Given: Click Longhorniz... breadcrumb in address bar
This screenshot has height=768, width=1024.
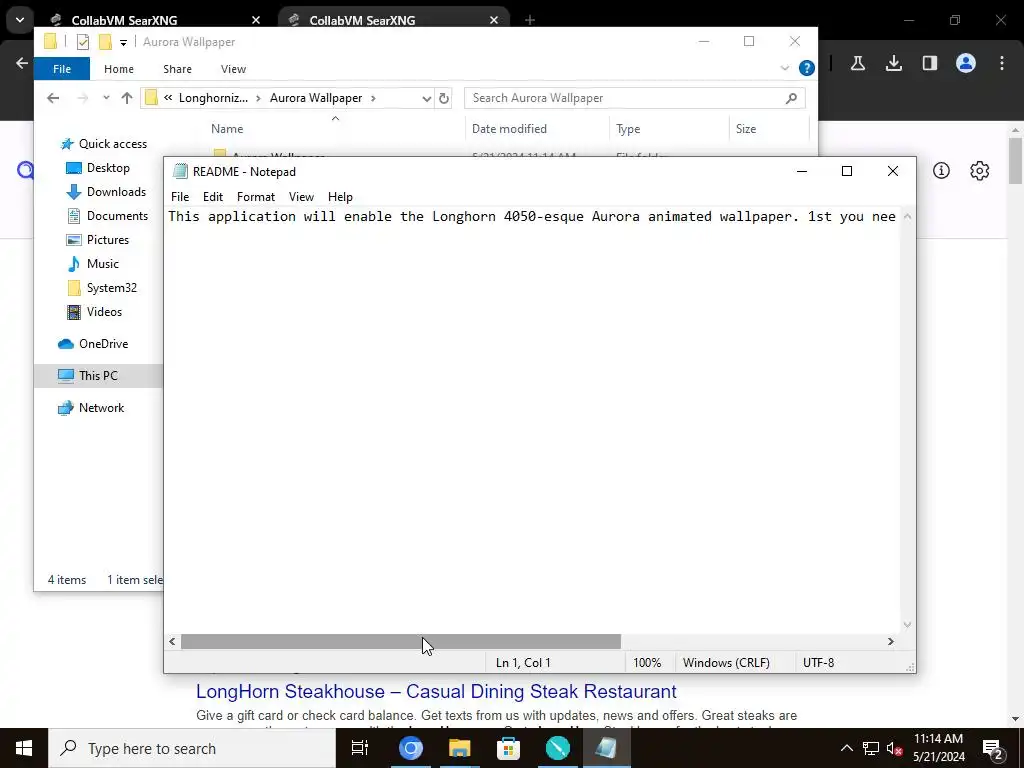Looking at the screenshot, I should tap(213, 98).
